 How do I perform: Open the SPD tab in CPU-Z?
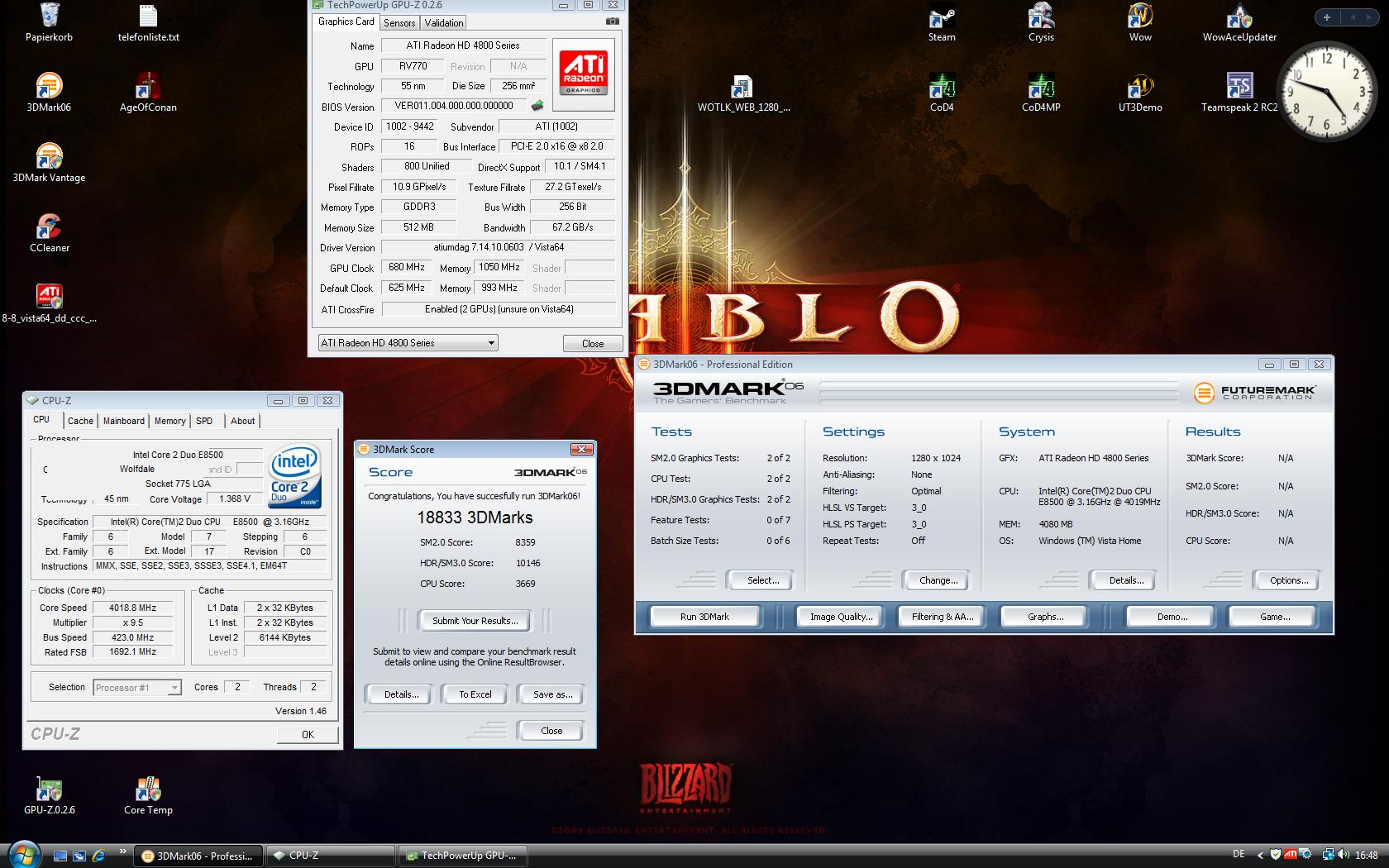[204, 421]
